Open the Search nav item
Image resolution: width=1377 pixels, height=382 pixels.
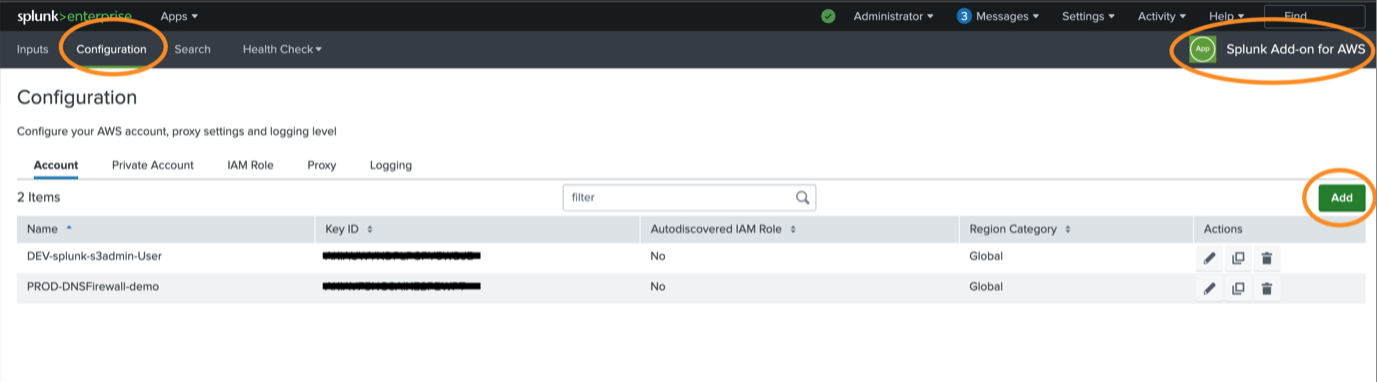[192, 49]
